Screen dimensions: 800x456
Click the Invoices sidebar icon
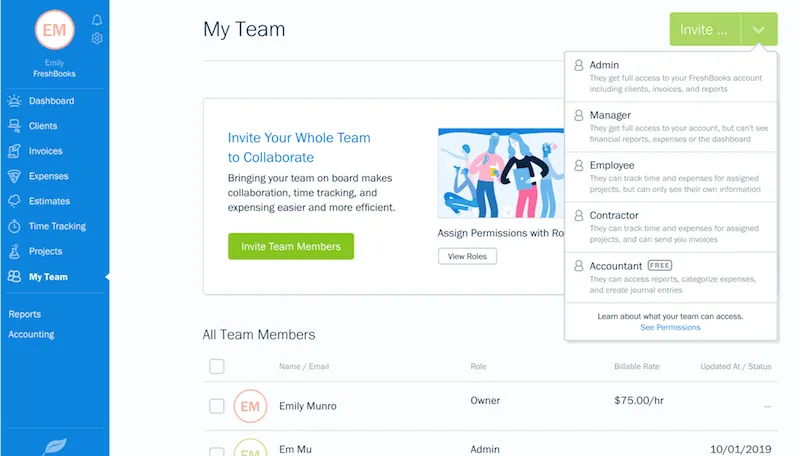[14, 151]
